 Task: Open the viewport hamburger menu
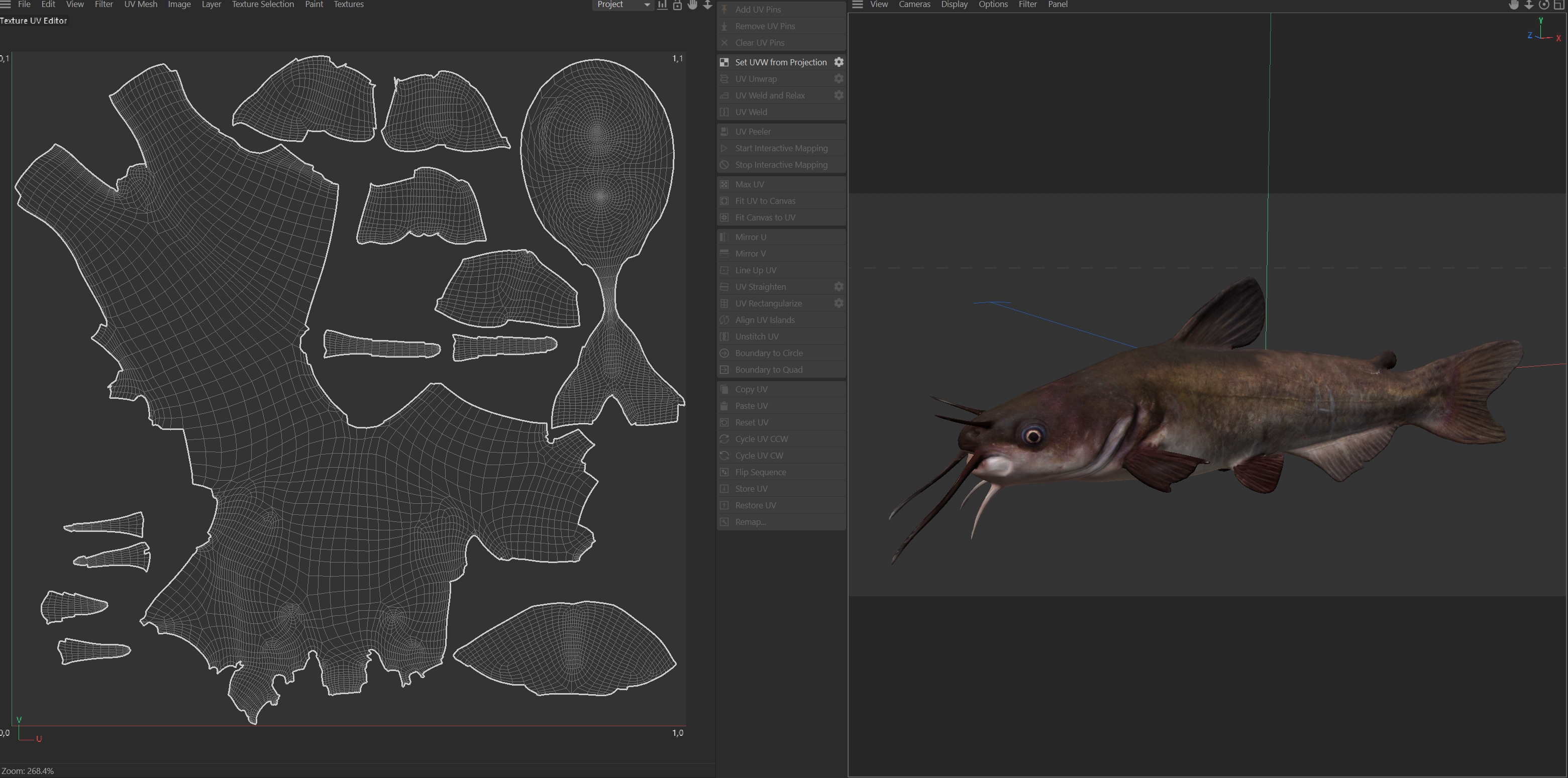point(857,4)
